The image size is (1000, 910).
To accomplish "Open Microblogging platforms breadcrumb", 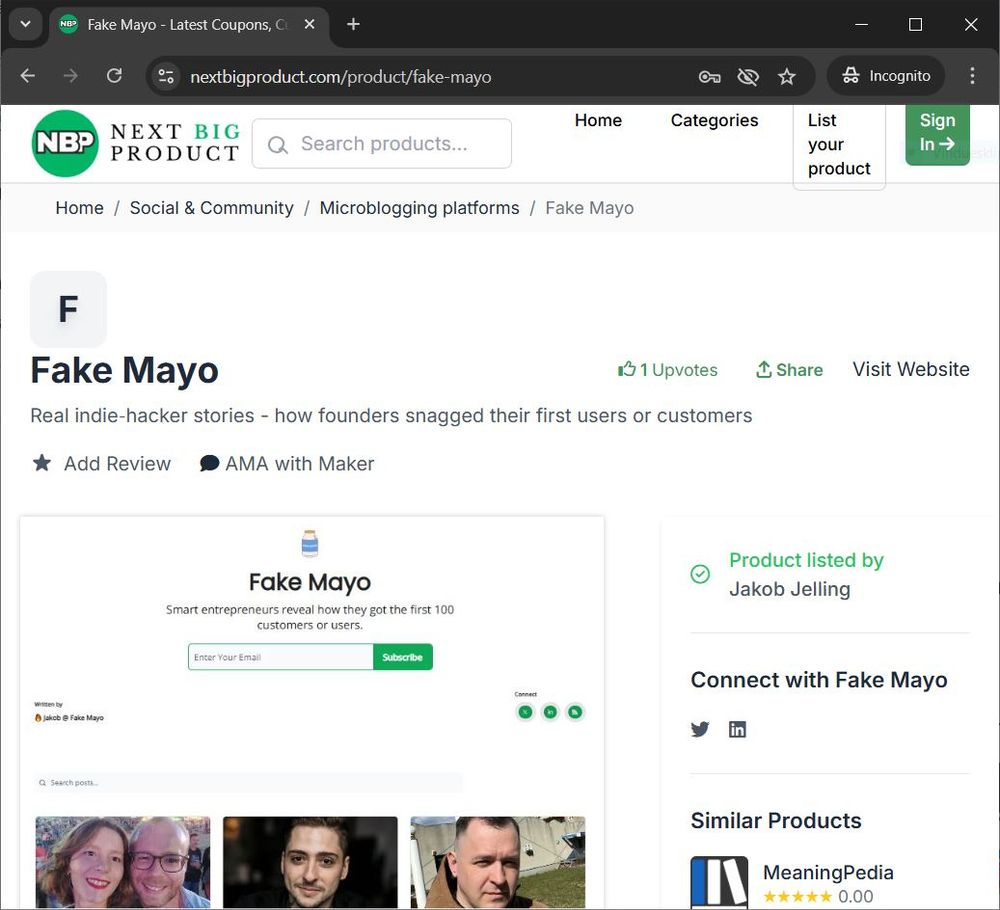I will coord(419,208).
